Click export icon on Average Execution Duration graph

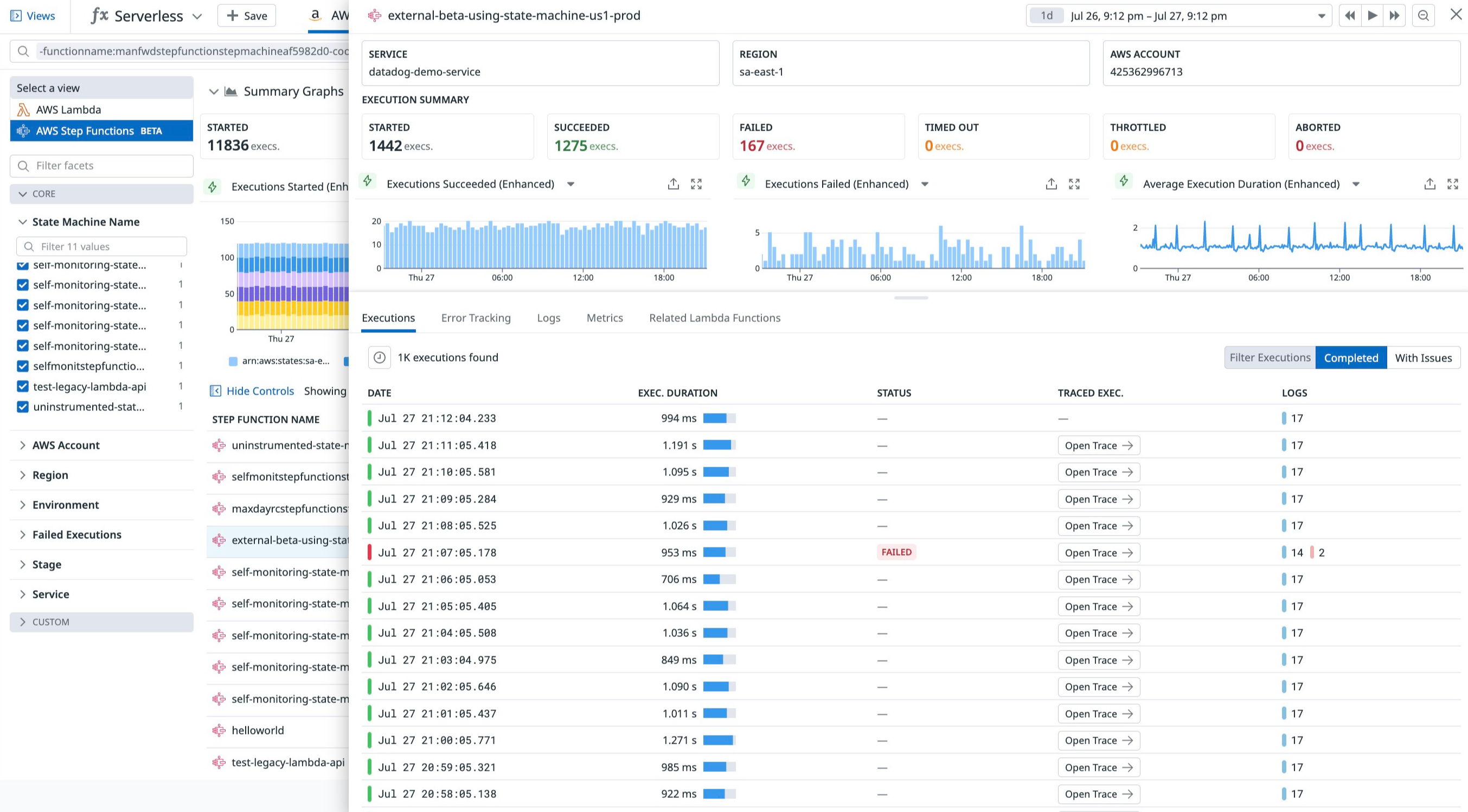coord(1429,184)
